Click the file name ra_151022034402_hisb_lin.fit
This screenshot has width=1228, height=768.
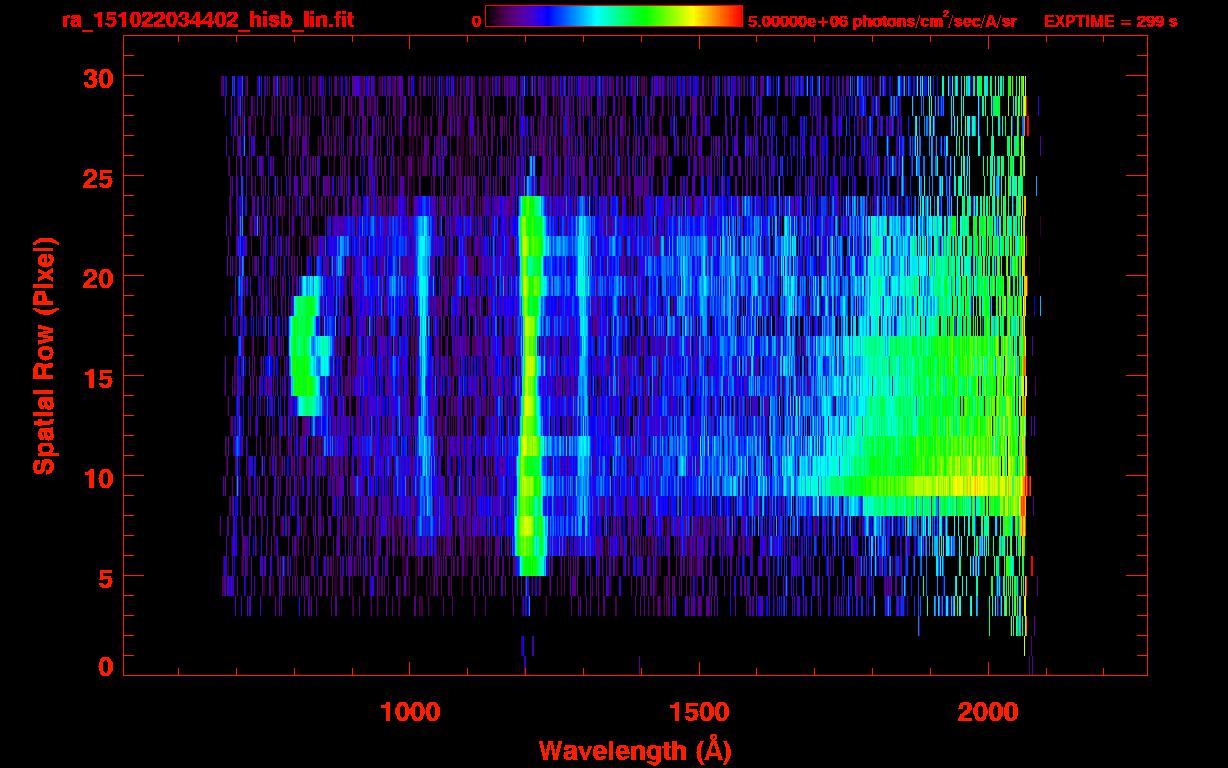207,20
